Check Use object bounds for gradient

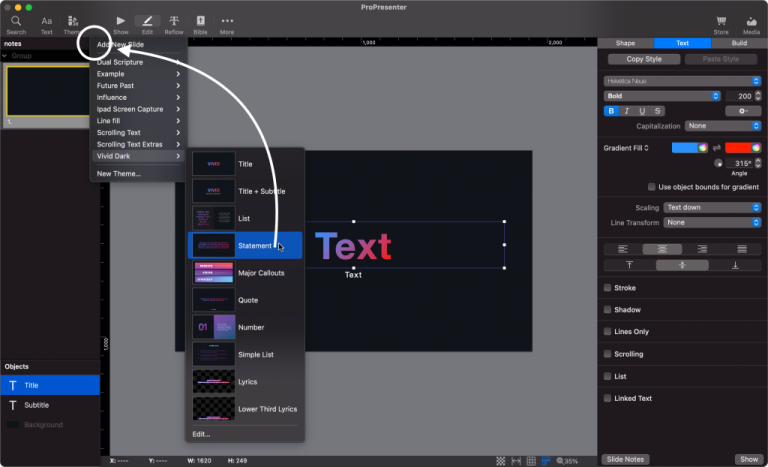point(652,186)
